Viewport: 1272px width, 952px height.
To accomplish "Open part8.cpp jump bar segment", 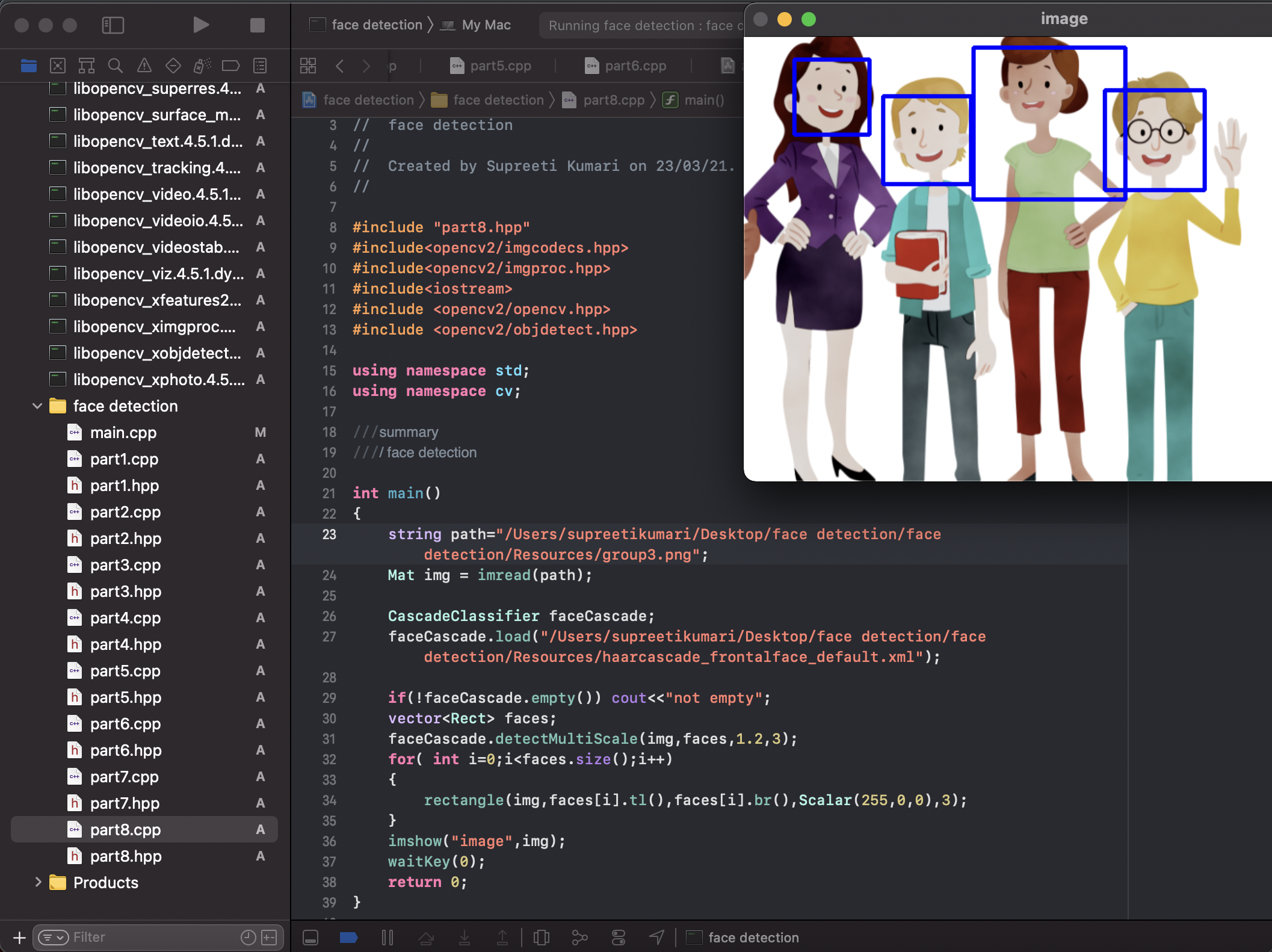I will tap(604, 100).
